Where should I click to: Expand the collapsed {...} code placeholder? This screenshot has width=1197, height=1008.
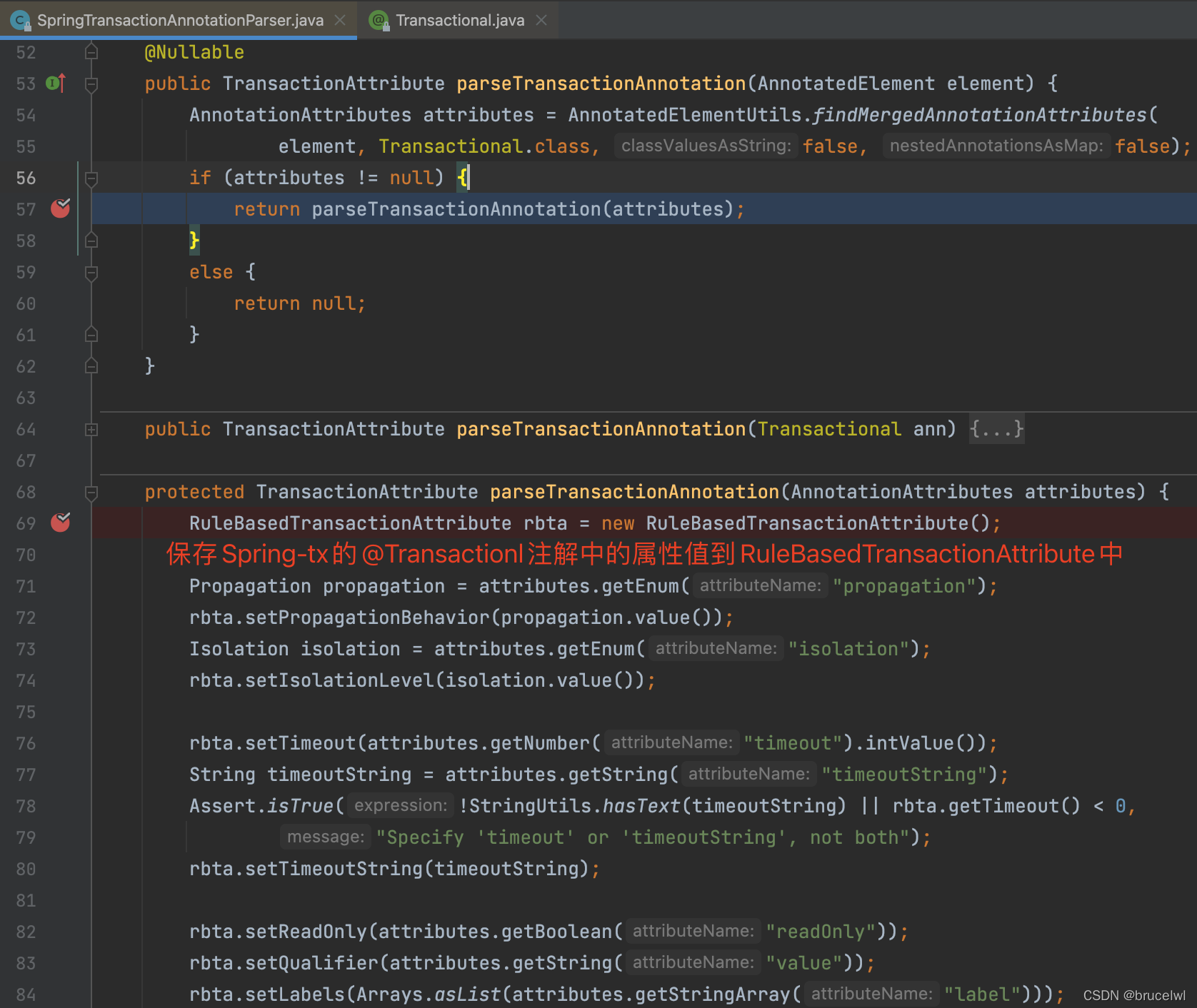point(997,429)
